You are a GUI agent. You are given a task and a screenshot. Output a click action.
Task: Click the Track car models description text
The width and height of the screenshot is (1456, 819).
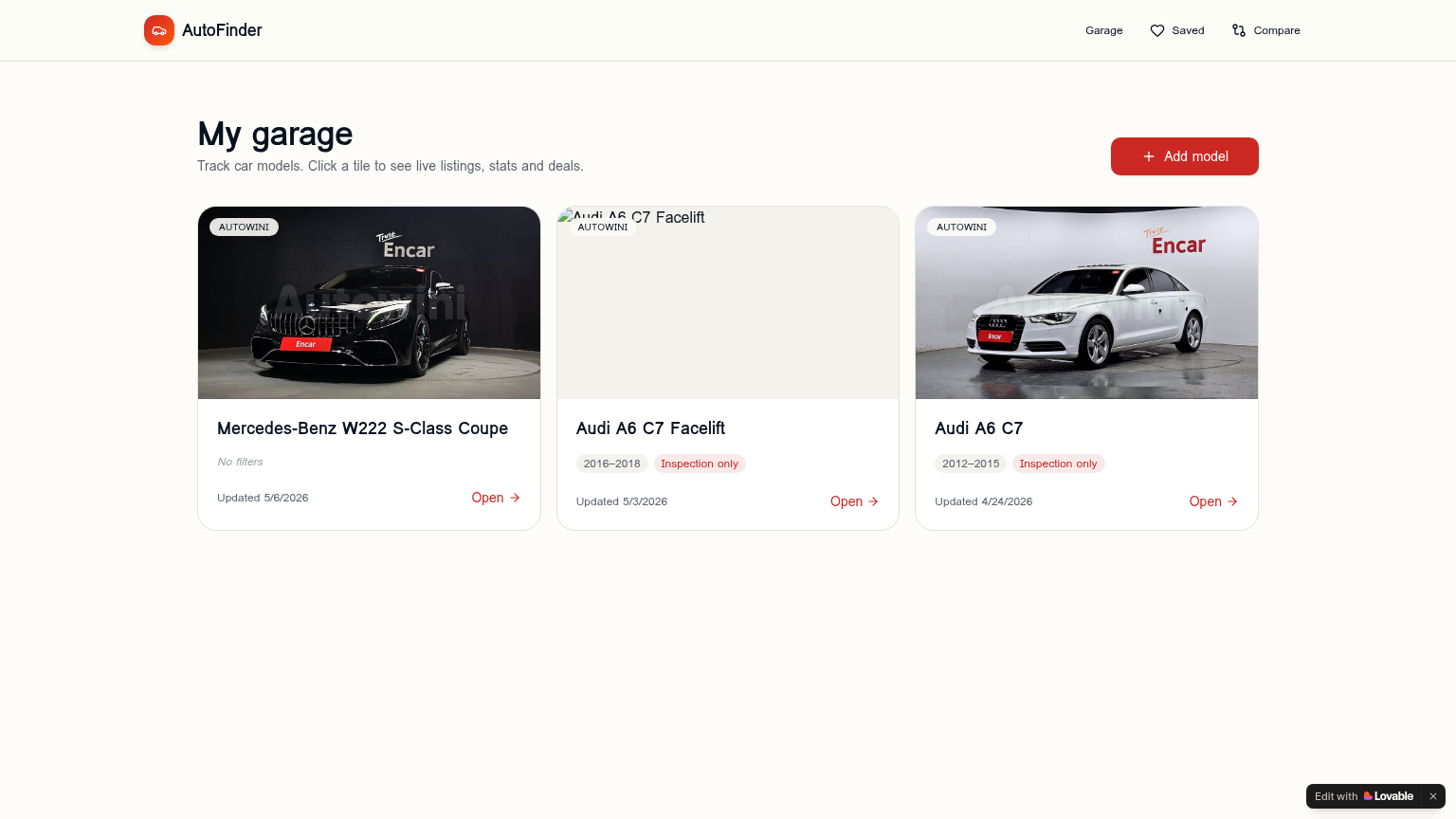point(391,166)
